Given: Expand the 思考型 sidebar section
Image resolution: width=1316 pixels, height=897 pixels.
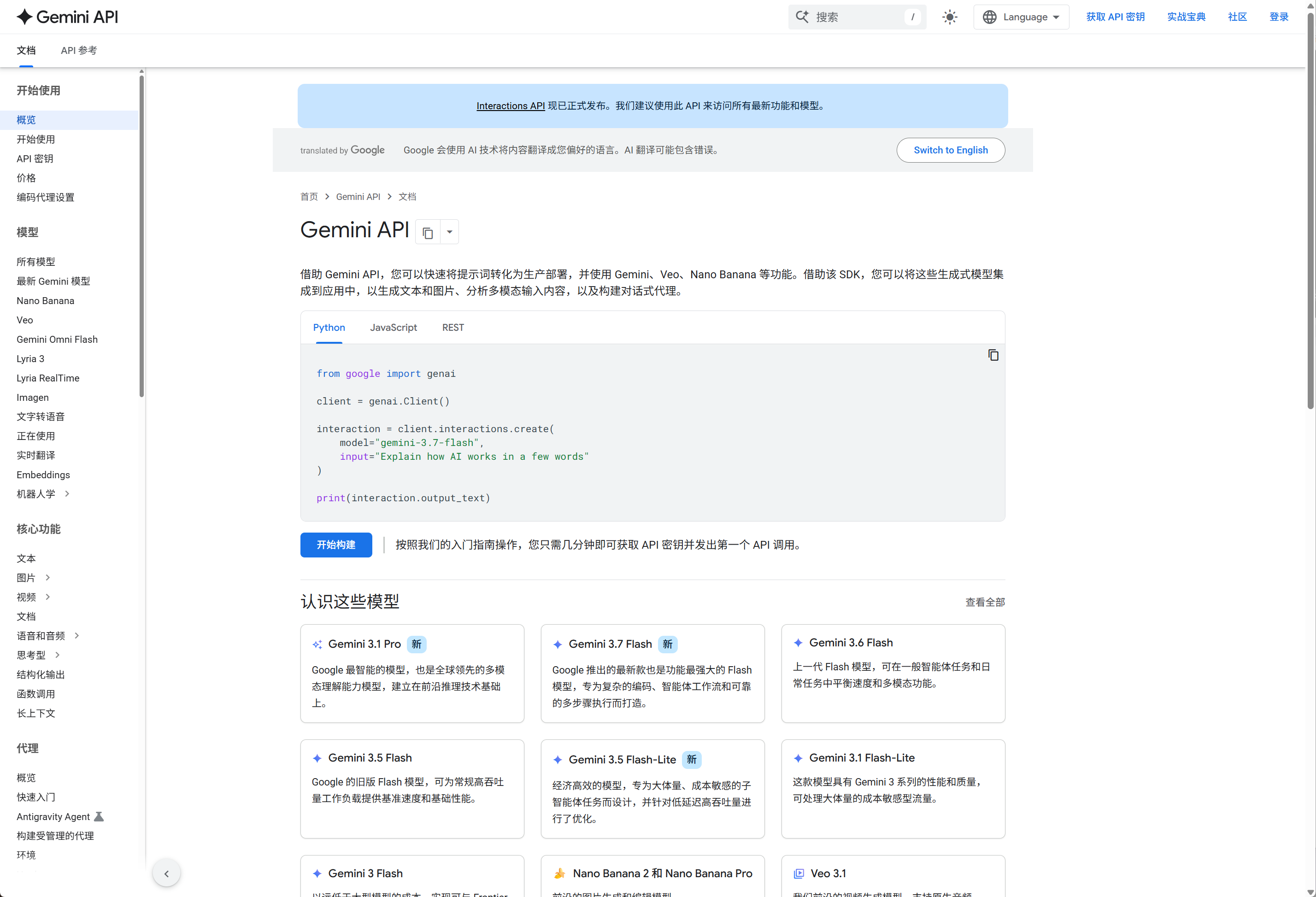Looking at the screenshot, I should [x=57, y=655].
